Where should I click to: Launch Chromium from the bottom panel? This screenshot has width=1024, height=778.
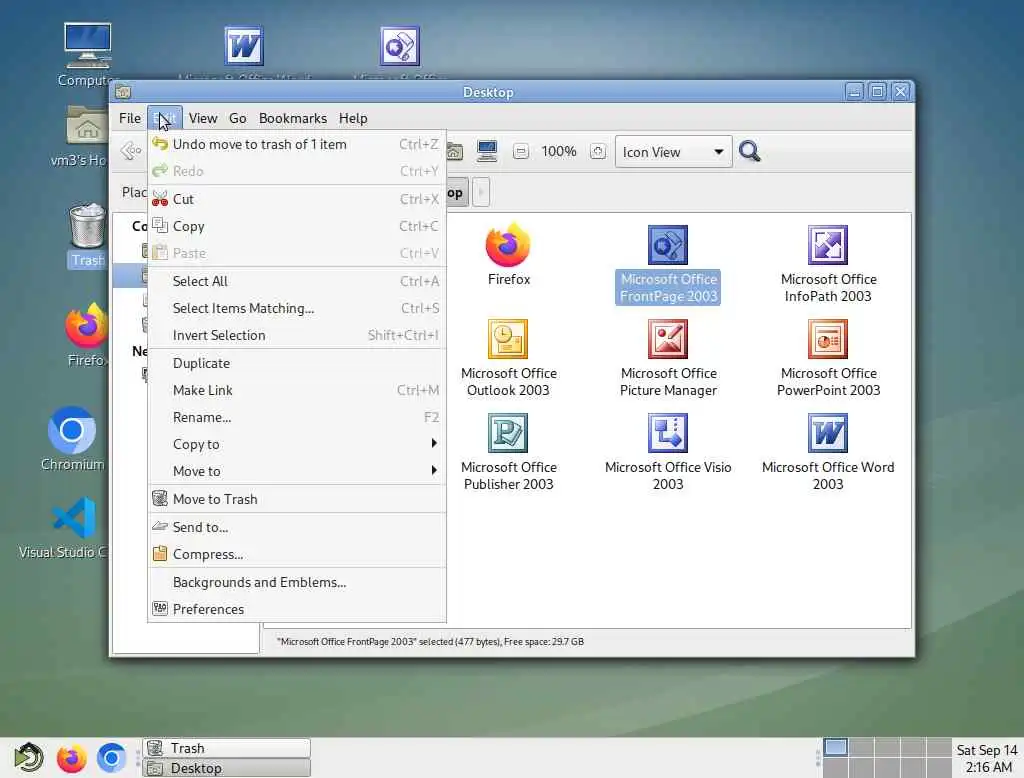(111, 758)
